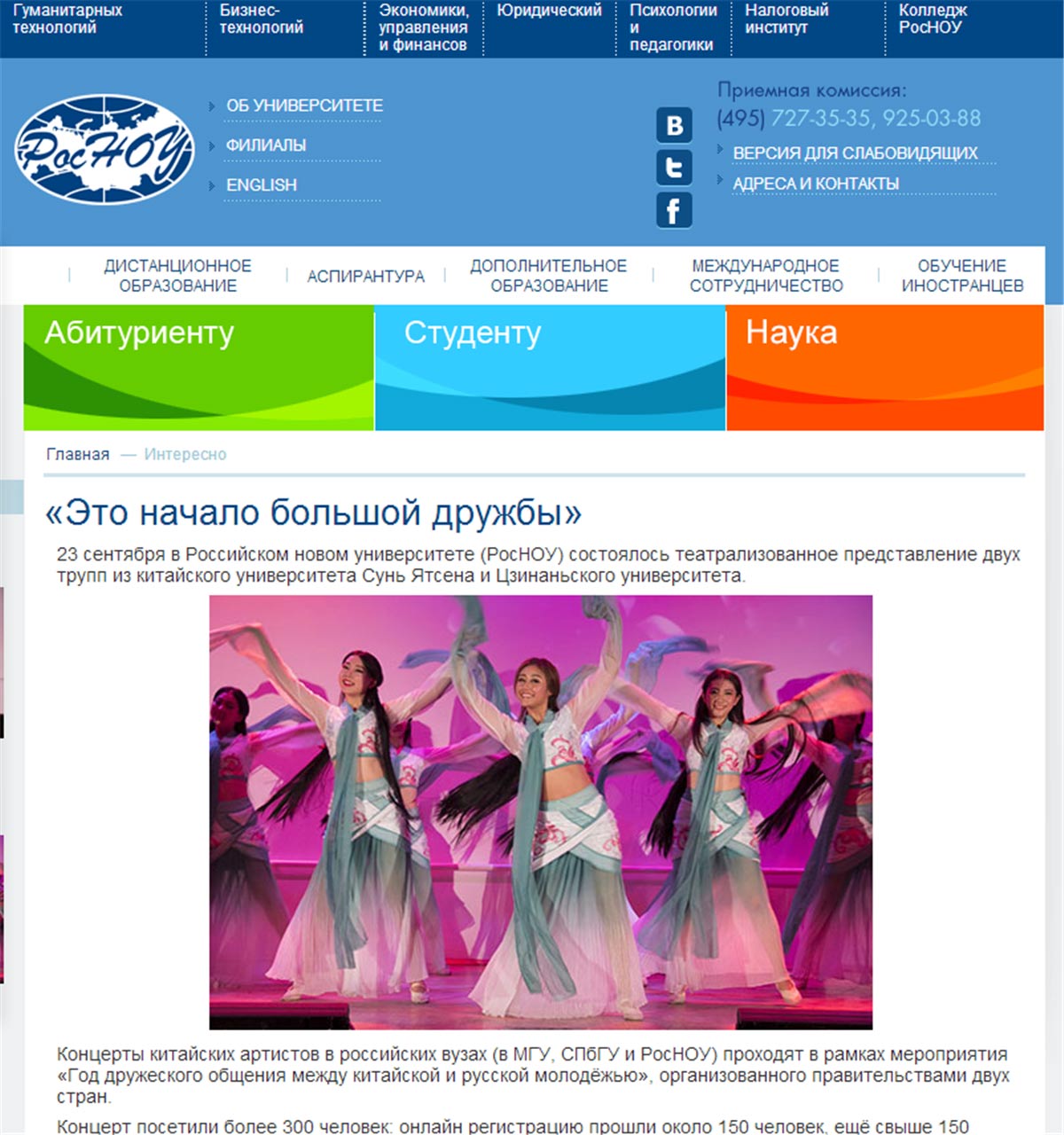Open the blue Студенту section
Image resolution: width=1064 pixels, height=1135 pixels.
550,367
